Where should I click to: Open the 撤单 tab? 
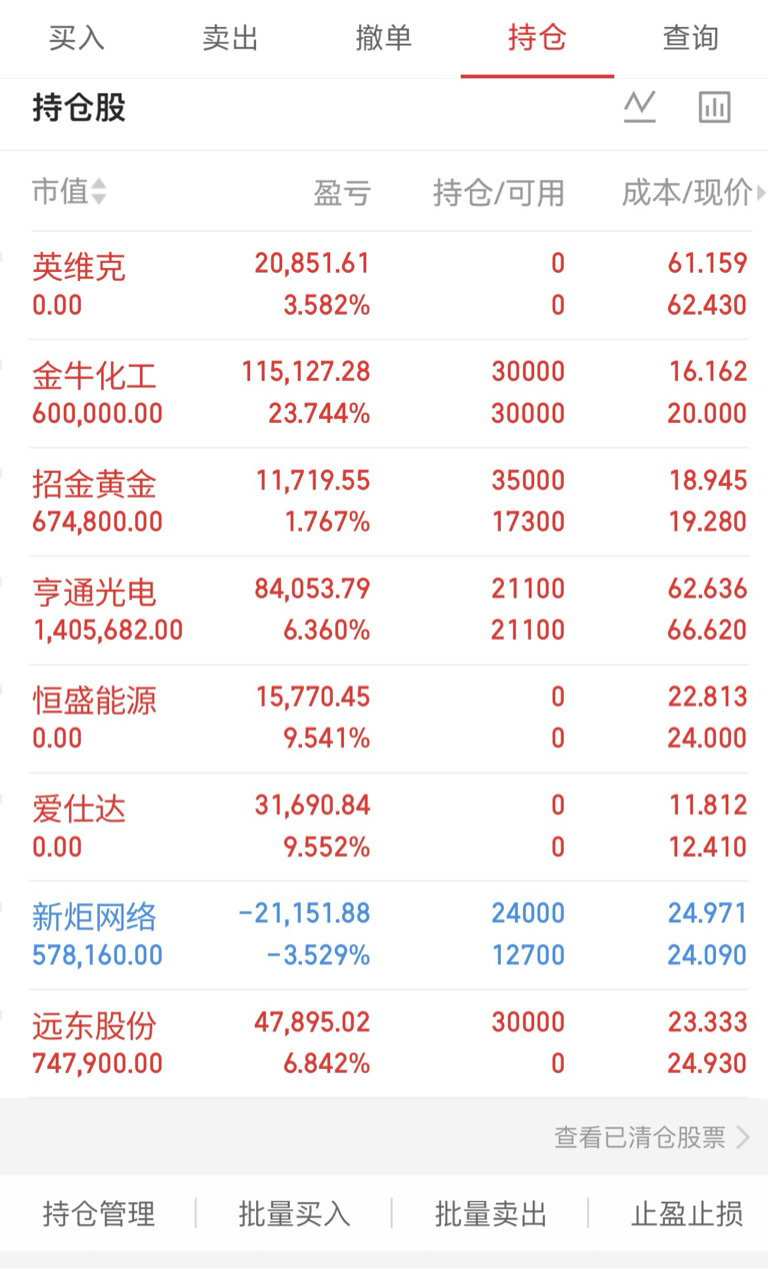[x=384, y=39]
